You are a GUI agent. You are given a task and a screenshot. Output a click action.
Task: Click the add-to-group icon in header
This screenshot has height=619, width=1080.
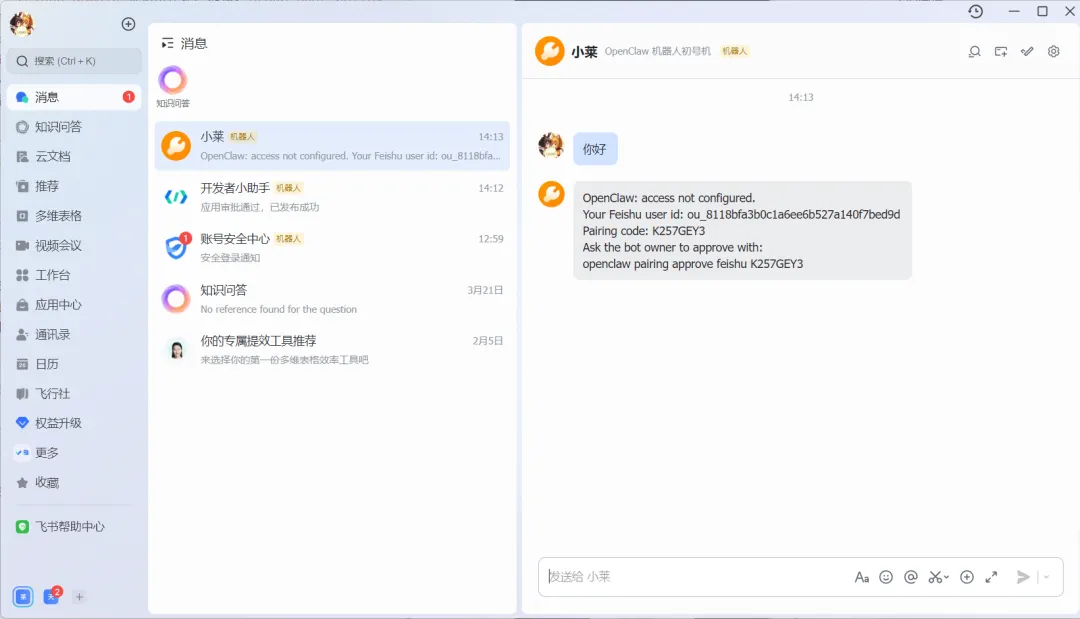point(1001,52)
